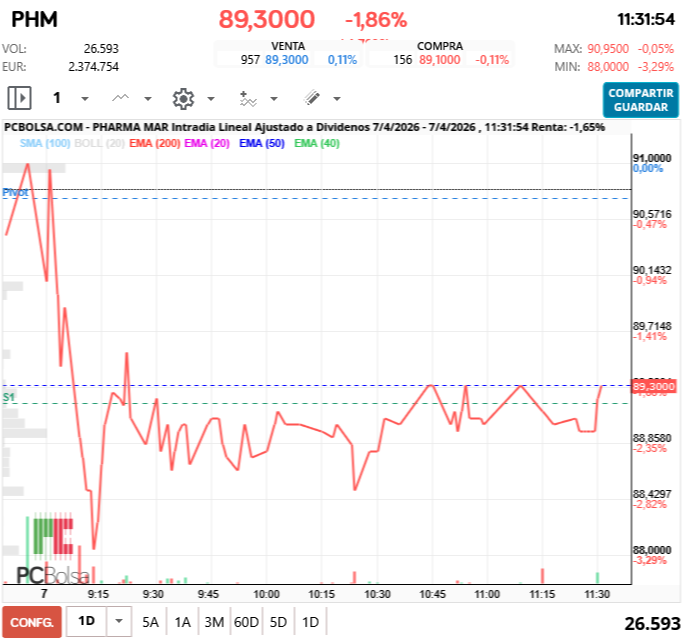
Task: Click the S1 support level label
Action: (x=8, y=397)
